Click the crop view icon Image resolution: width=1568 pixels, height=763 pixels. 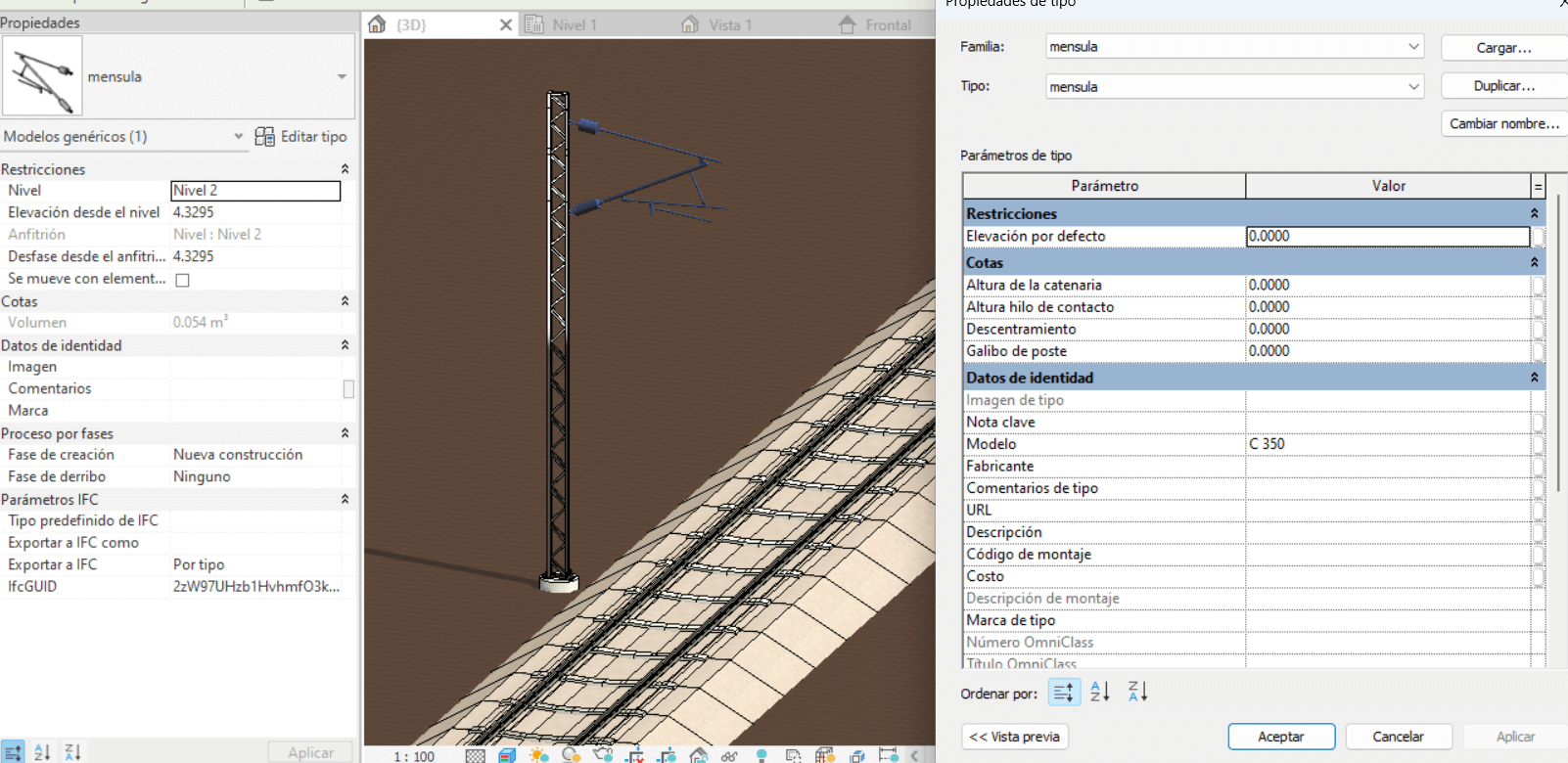tap(635, 756)
